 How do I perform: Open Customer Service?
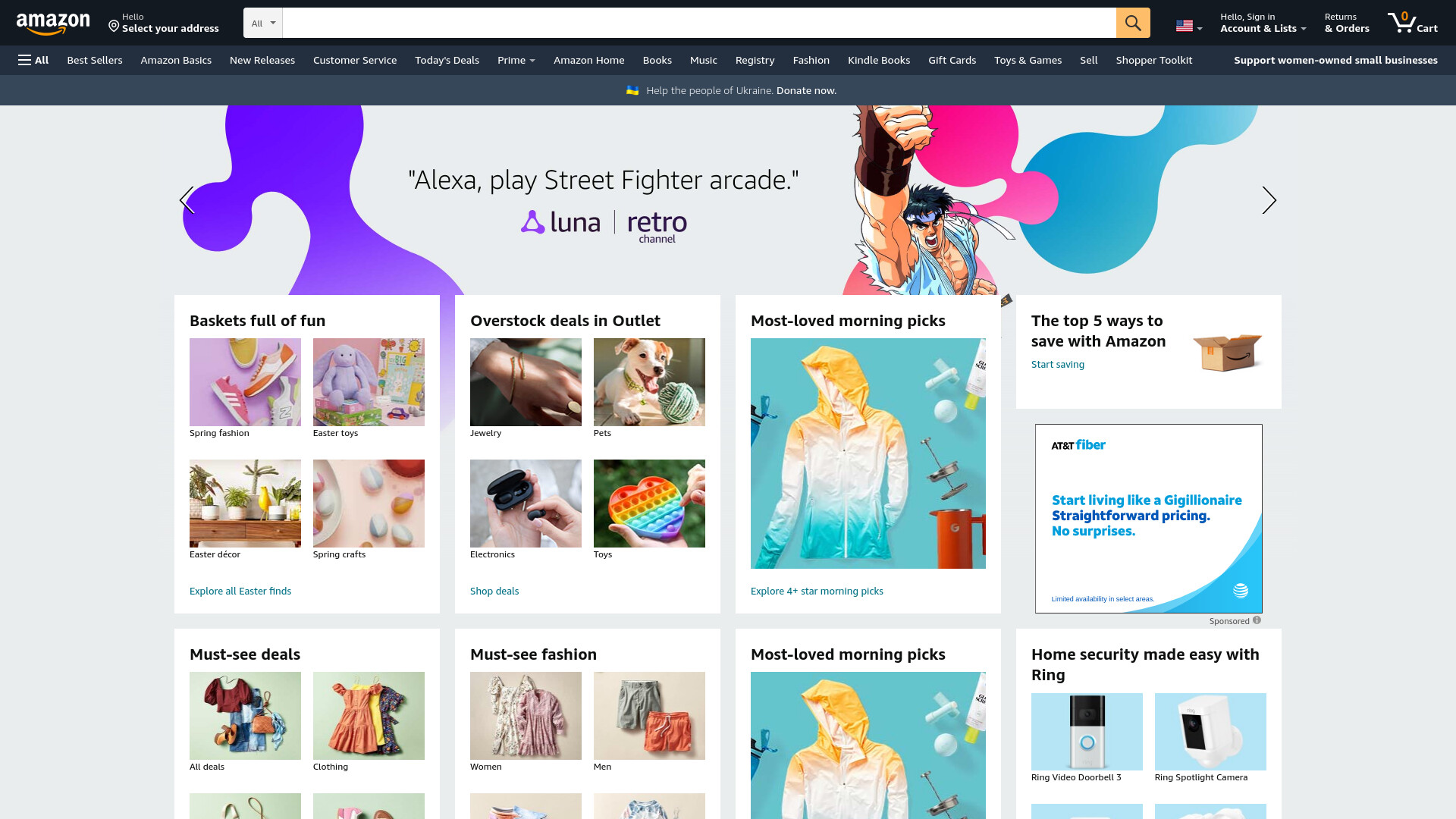355,60
